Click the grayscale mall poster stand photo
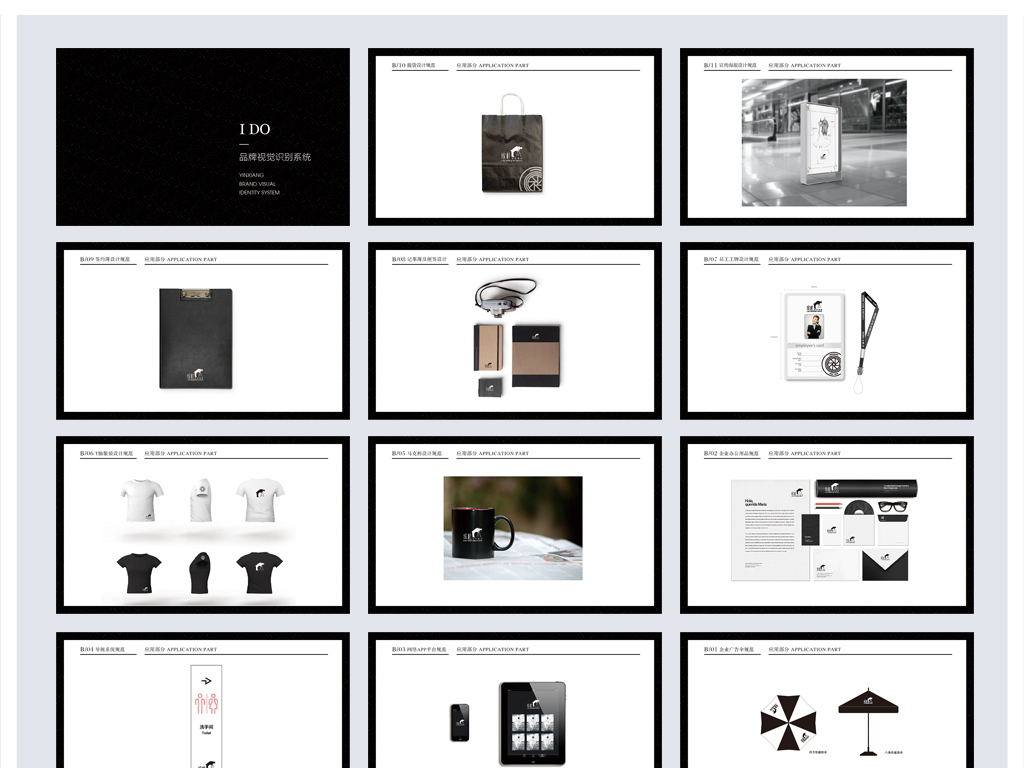This screenshot has width=1024, height=768. pos(824,142)
